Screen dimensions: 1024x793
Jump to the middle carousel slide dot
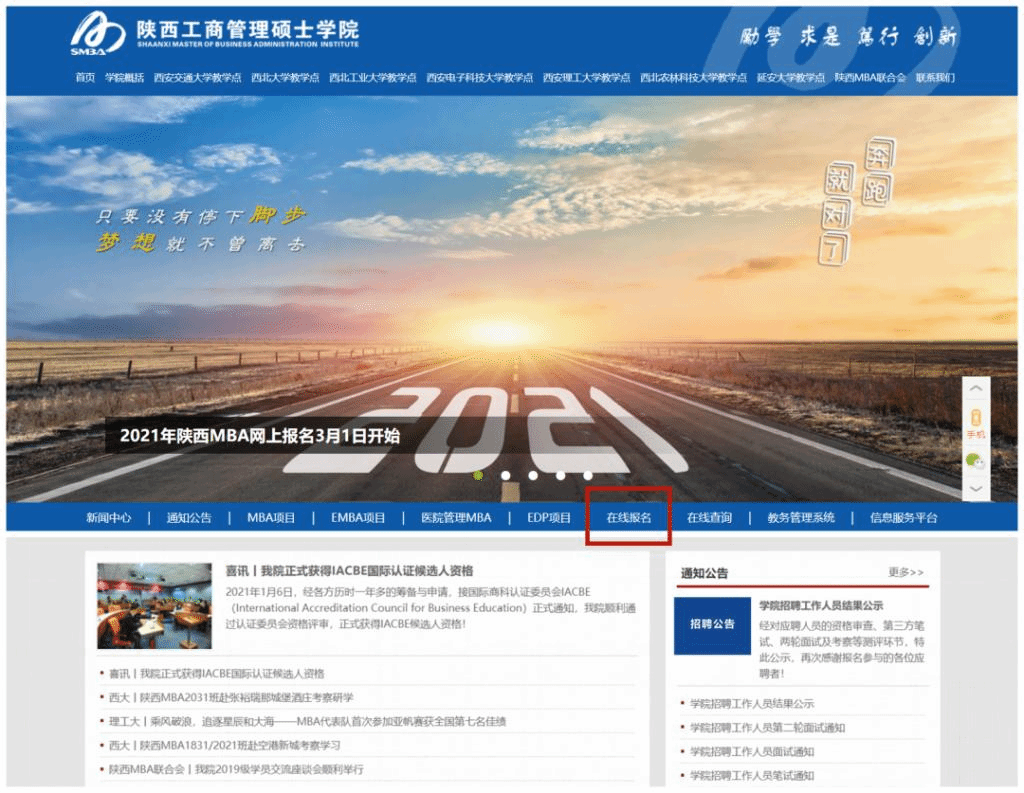(533, 476)
